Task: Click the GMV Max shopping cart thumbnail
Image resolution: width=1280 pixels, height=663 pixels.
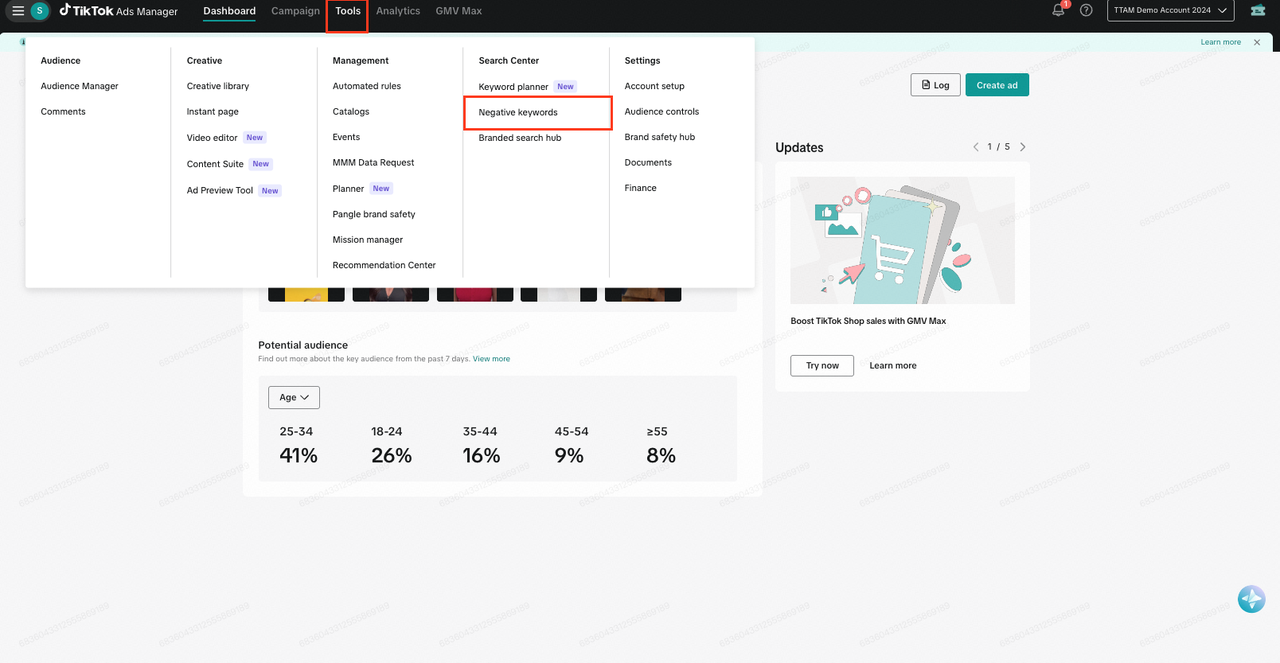Action: 902,240
